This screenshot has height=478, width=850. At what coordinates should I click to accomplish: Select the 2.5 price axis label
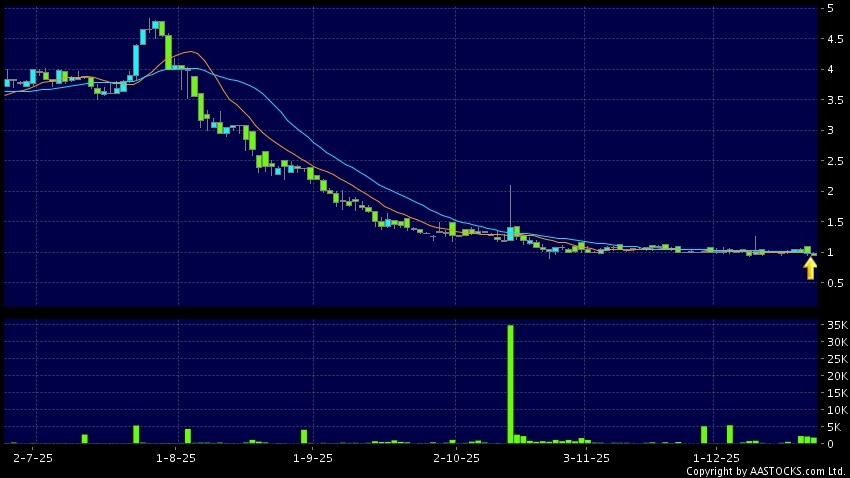pos(832,161)
